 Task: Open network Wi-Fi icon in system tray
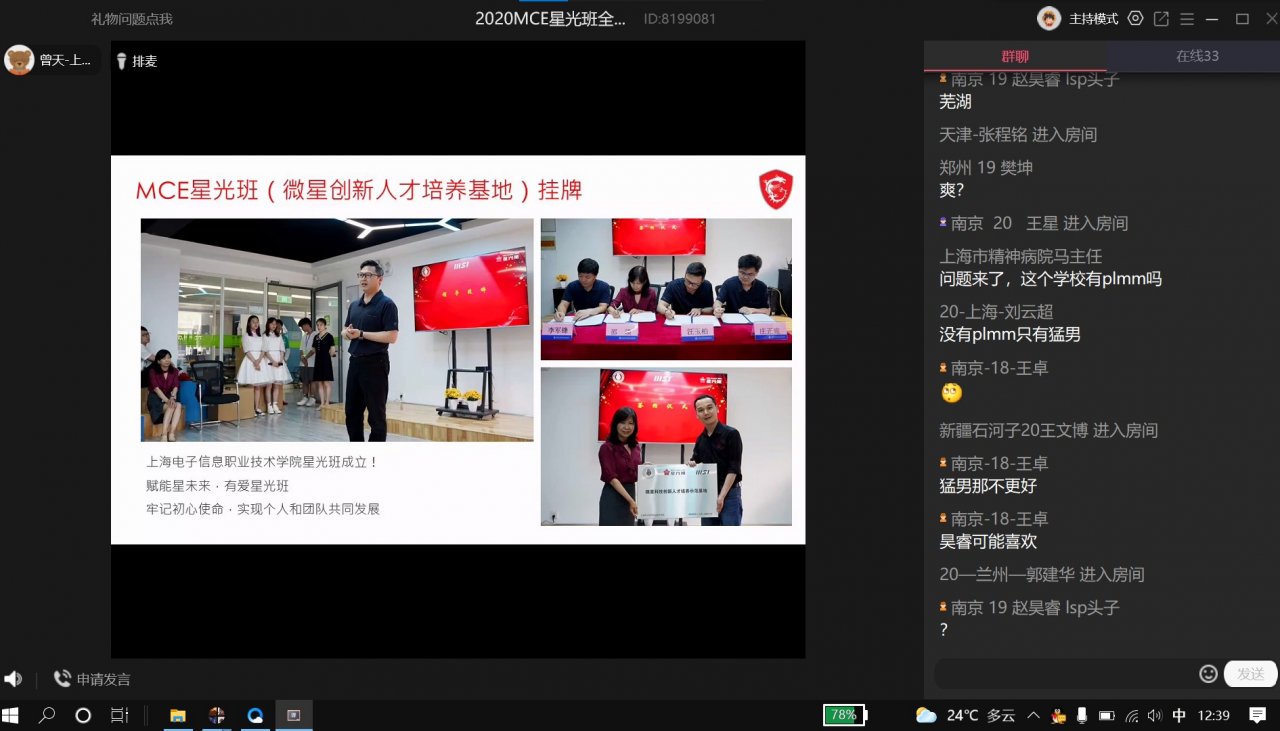[1132, 715]
